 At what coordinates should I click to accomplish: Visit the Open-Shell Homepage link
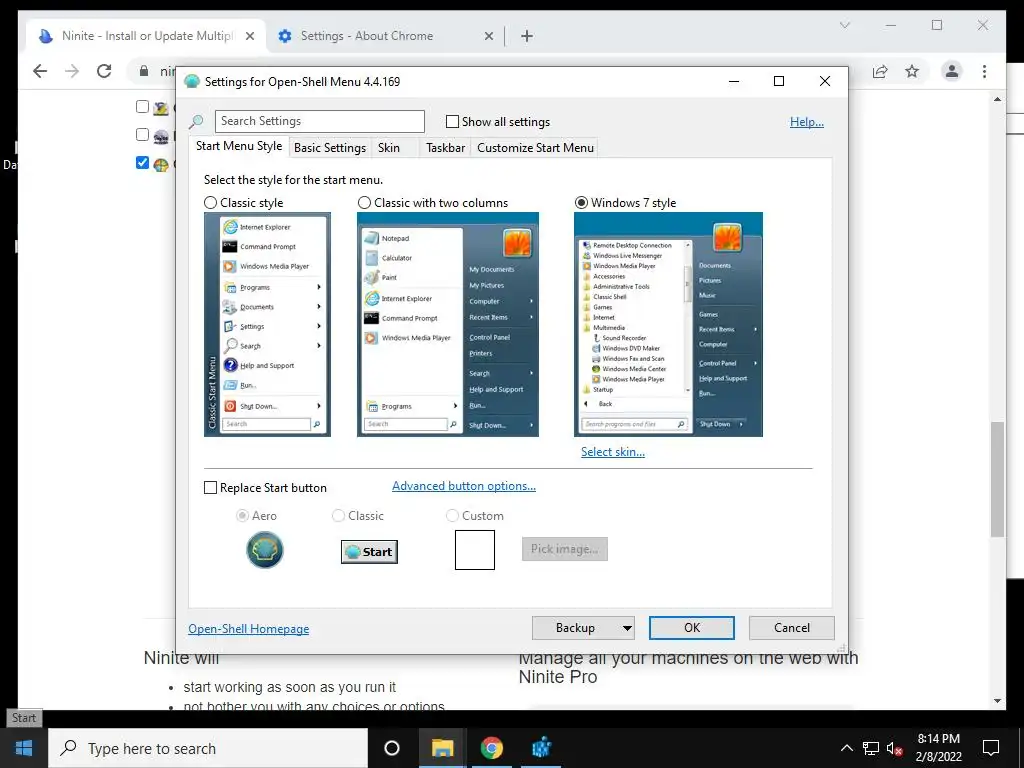[248, 628]
